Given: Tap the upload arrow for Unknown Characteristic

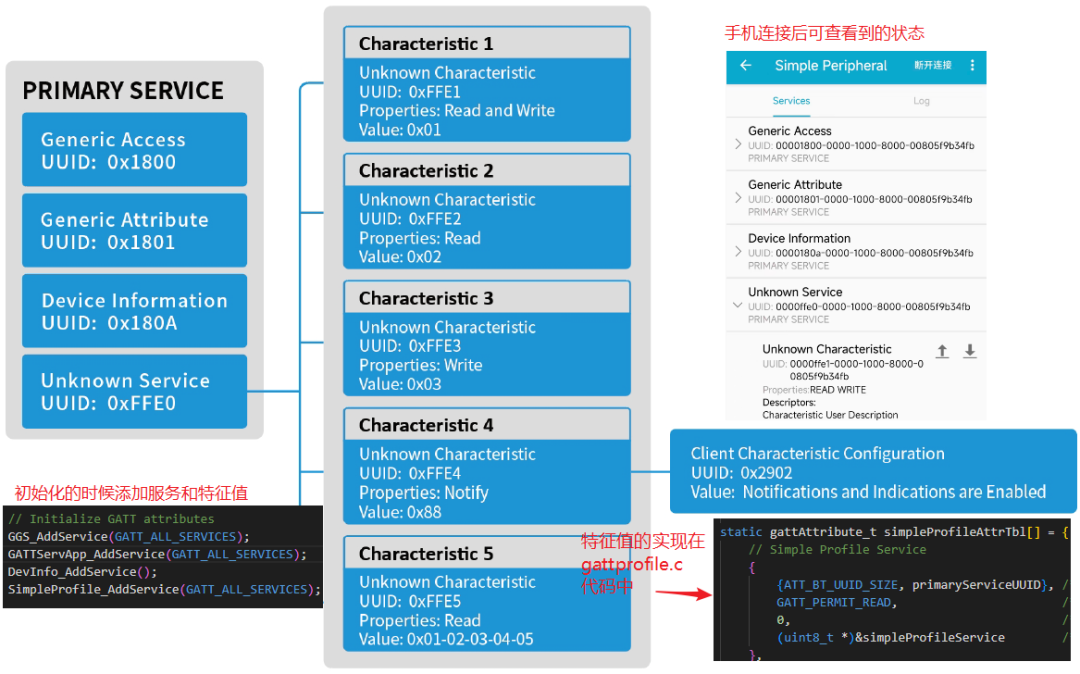Looking at the screenshot, I should pyautogui.click(x=941, y=351).
